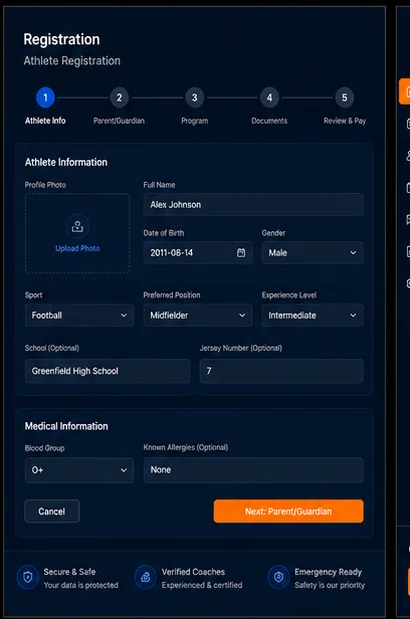Click the Cancel button

(52, 511)
